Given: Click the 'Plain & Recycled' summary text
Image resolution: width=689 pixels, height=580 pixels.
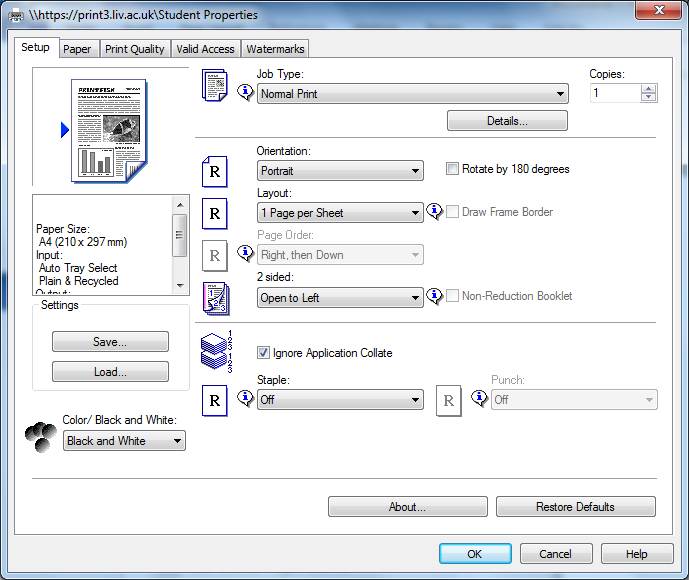Looking at the screenshot, I should coord(78,281).
